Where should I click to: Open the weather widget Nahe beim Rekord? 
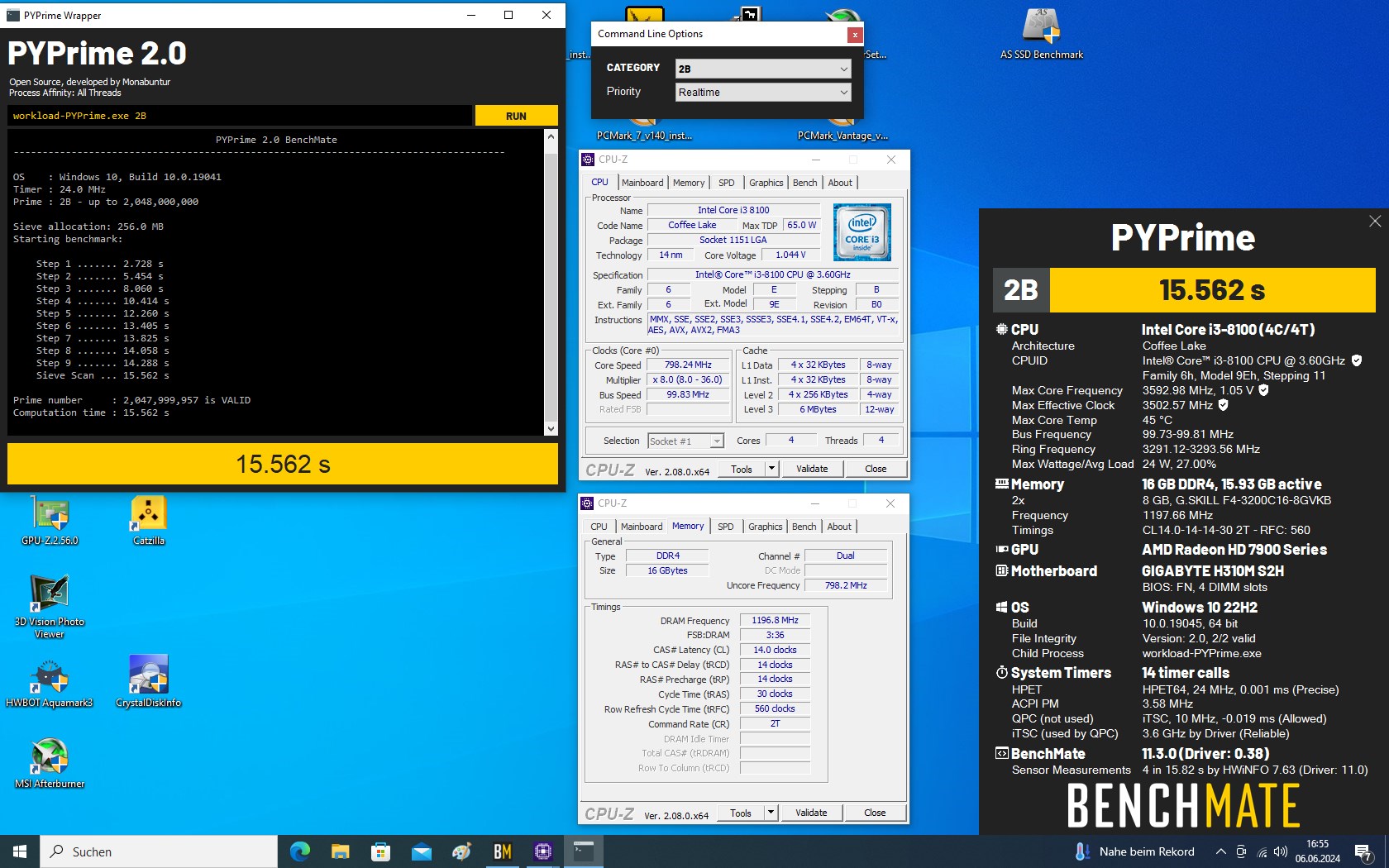pos(1135,851)
